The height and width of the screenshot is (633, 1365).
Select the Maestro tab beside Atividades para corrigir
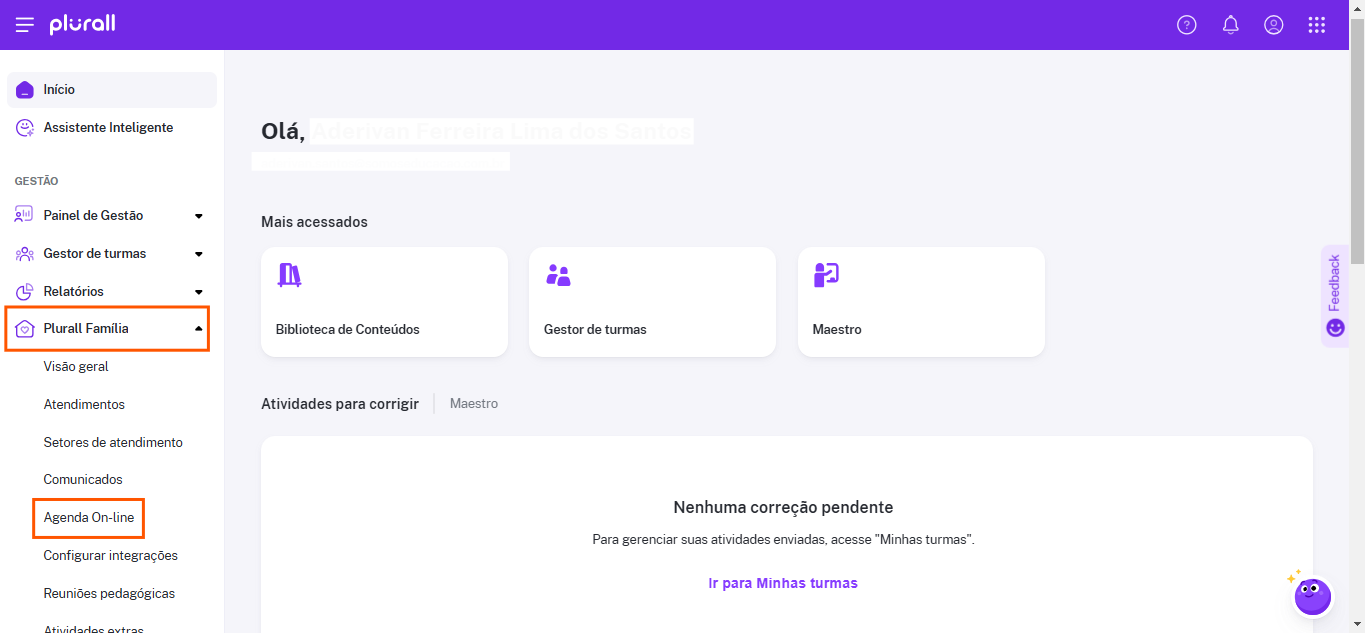pyautogui.click(x=474, y=404)
